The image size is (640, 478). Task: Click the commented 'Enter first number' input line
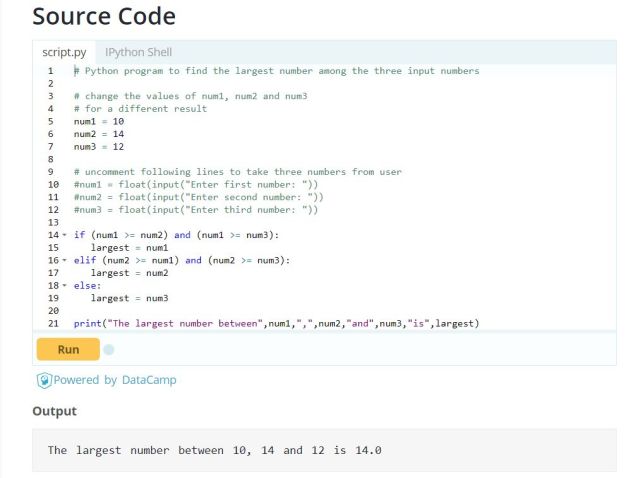pyautogui.click(x=196, y=184)
